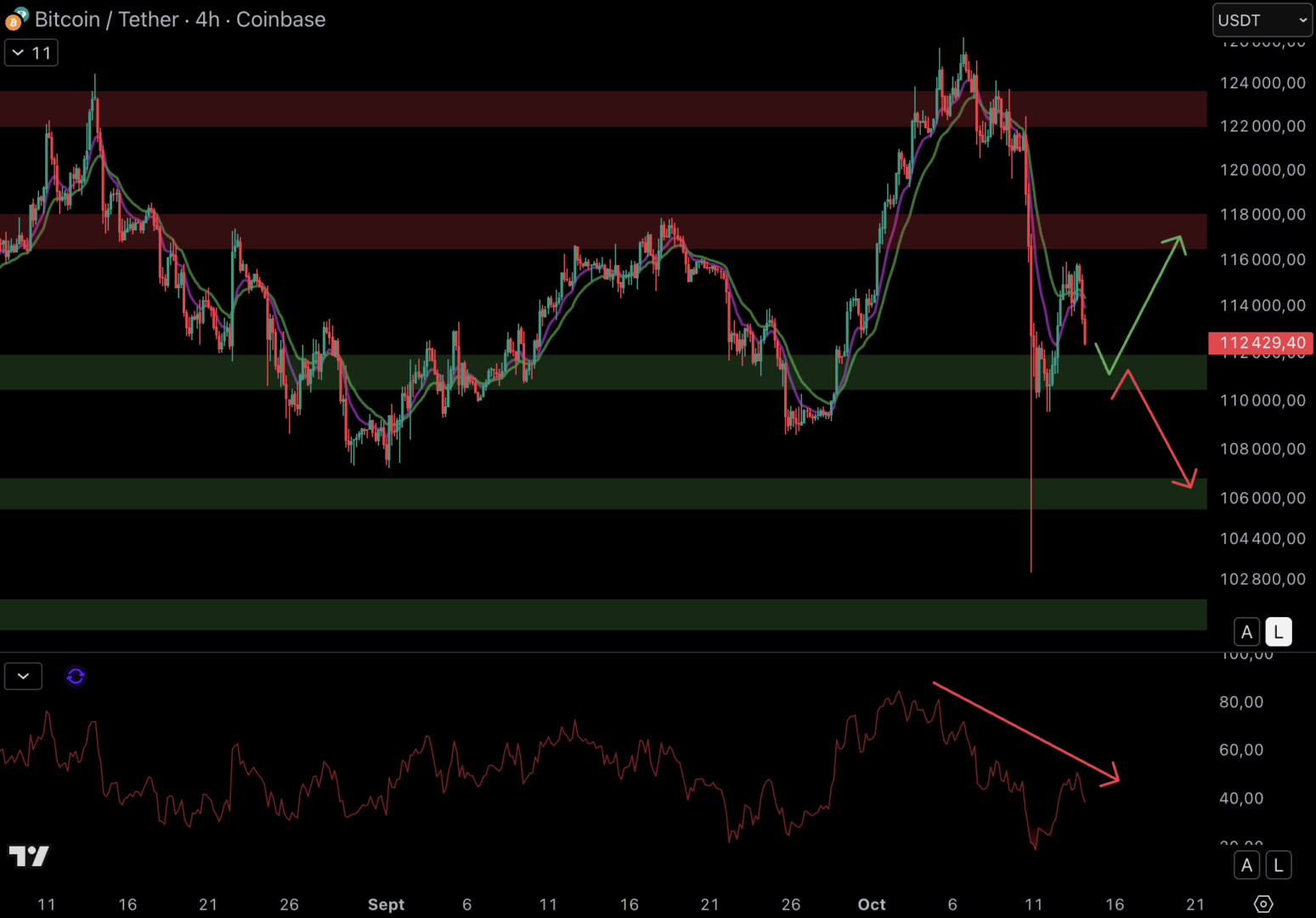Screen dimensions: 1316x918
Task: Click the TradingView logo watermark
Action: (29, 856)
